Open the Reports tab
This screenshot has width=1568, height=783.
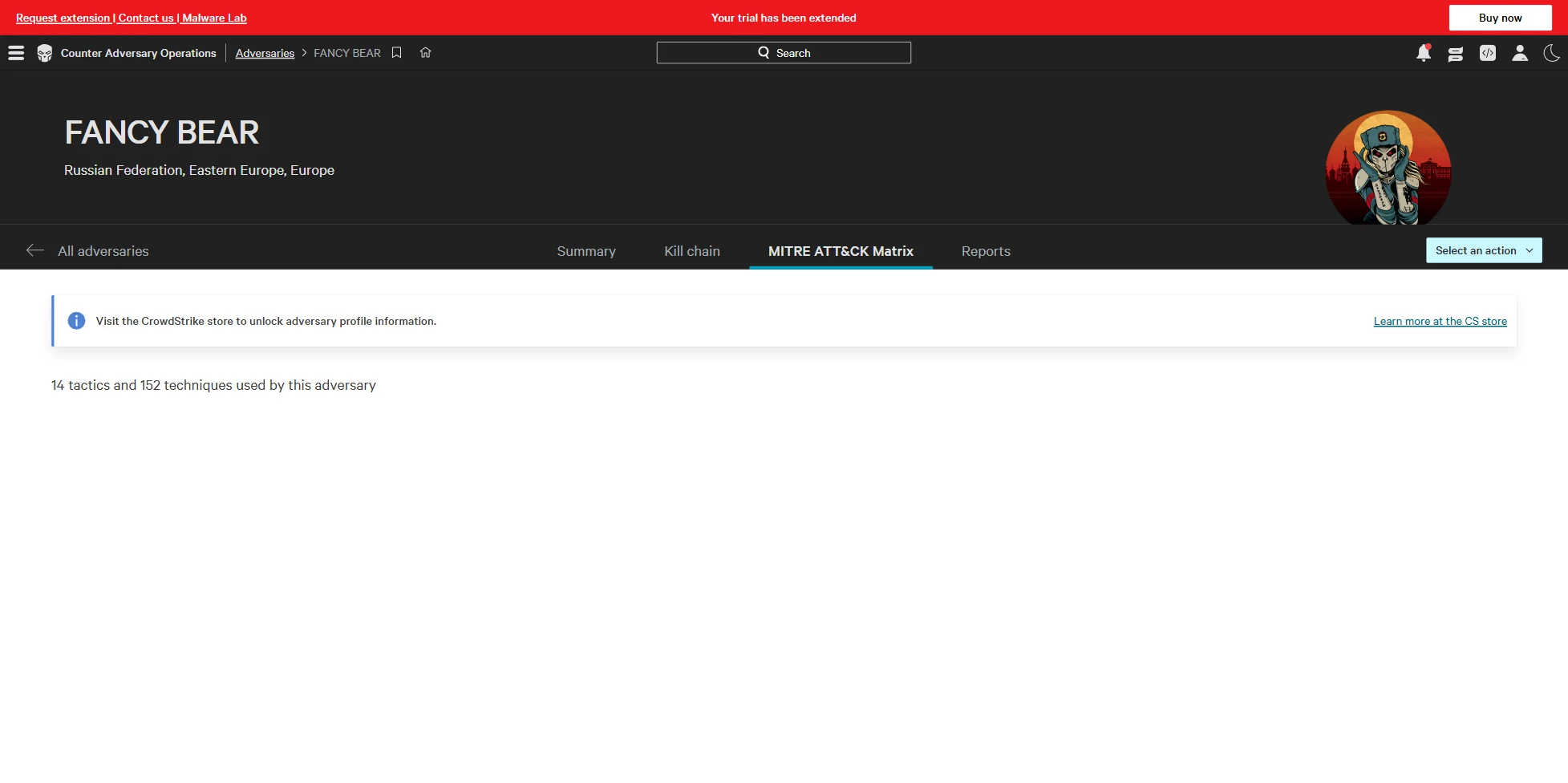pos(986,251)
